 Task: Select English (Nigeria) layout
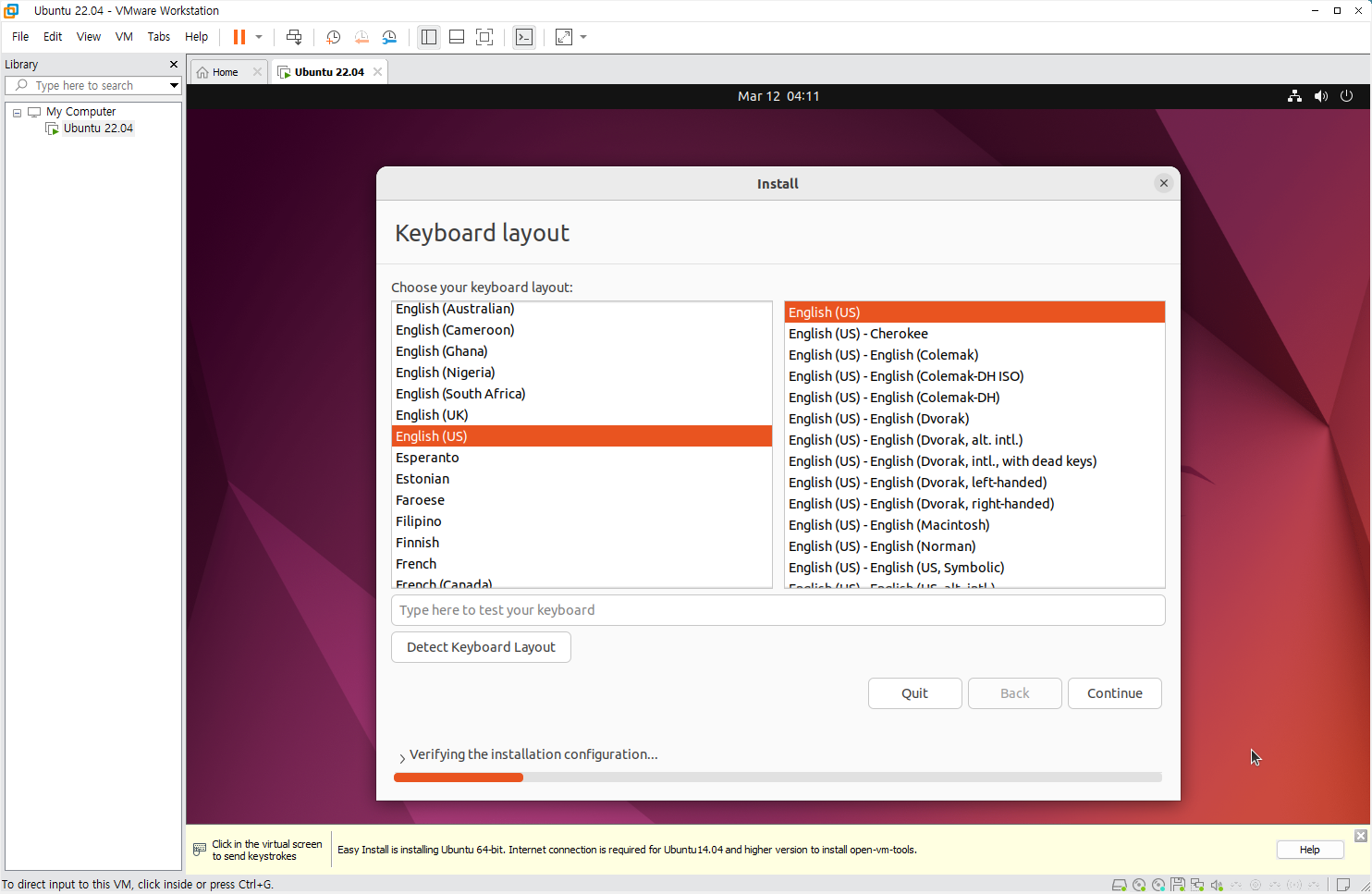582,373
